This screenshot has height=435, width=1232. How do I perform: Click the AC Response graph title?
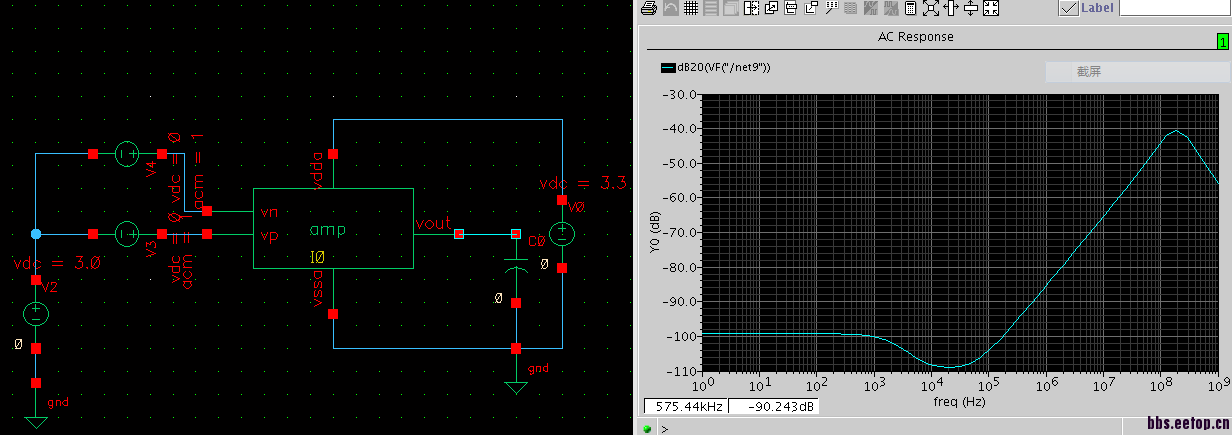(915, 37)
